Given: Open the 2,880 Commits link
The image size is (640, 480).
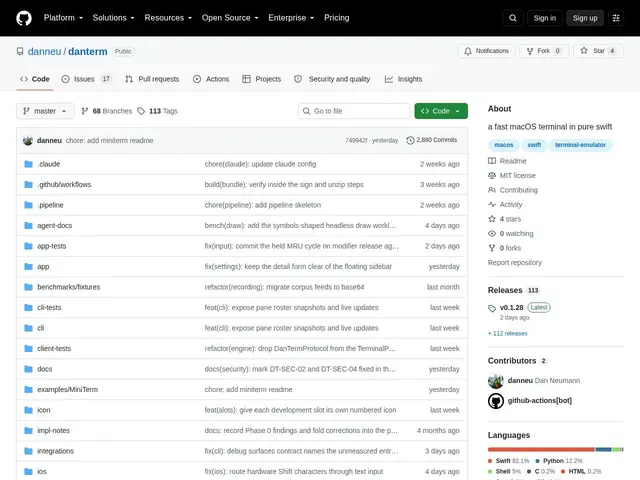Looking at the screenshot, I should [x=432, y=140].
